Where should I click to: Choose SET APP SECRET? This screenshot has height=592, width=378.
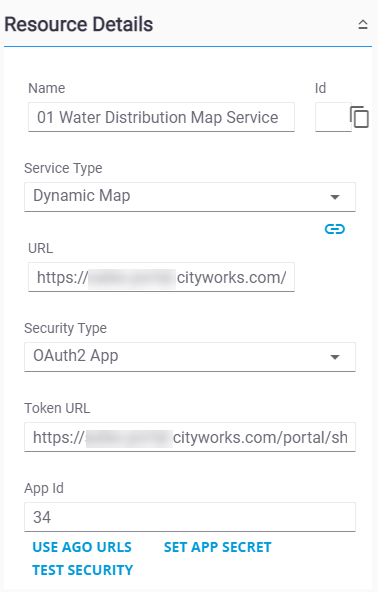click(218, 547)
